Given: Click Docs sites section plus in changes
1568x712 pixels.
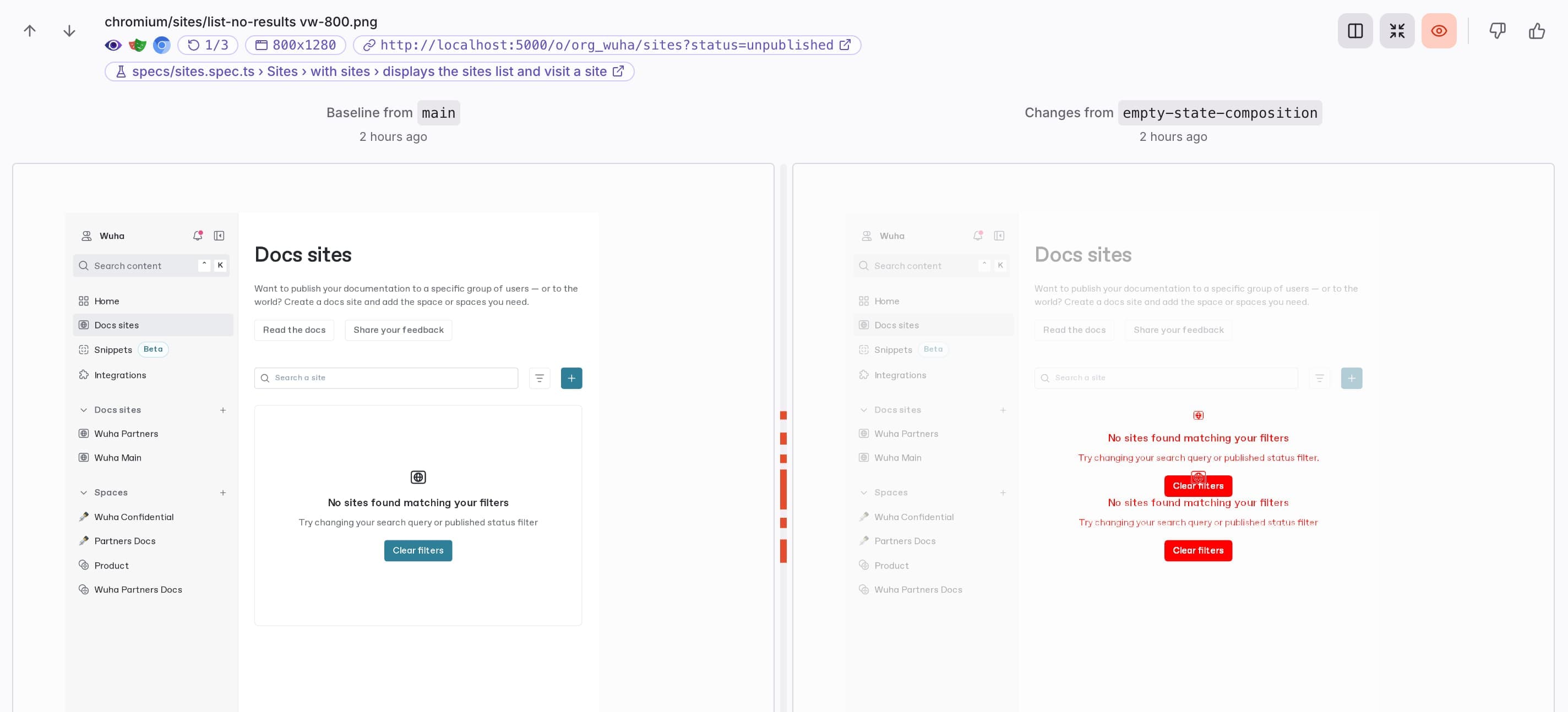Looking at the screenshot, I should (x=1003, y=409).
